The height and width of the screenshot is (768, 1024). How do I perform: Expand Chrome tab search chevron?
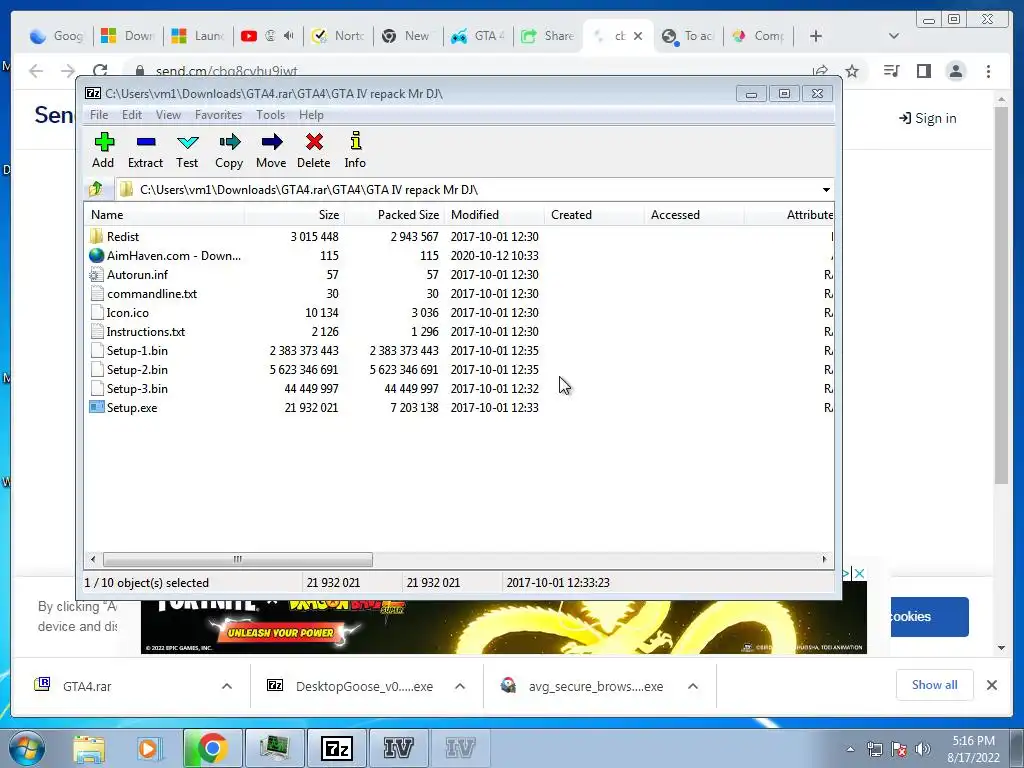tap(894, 36)
